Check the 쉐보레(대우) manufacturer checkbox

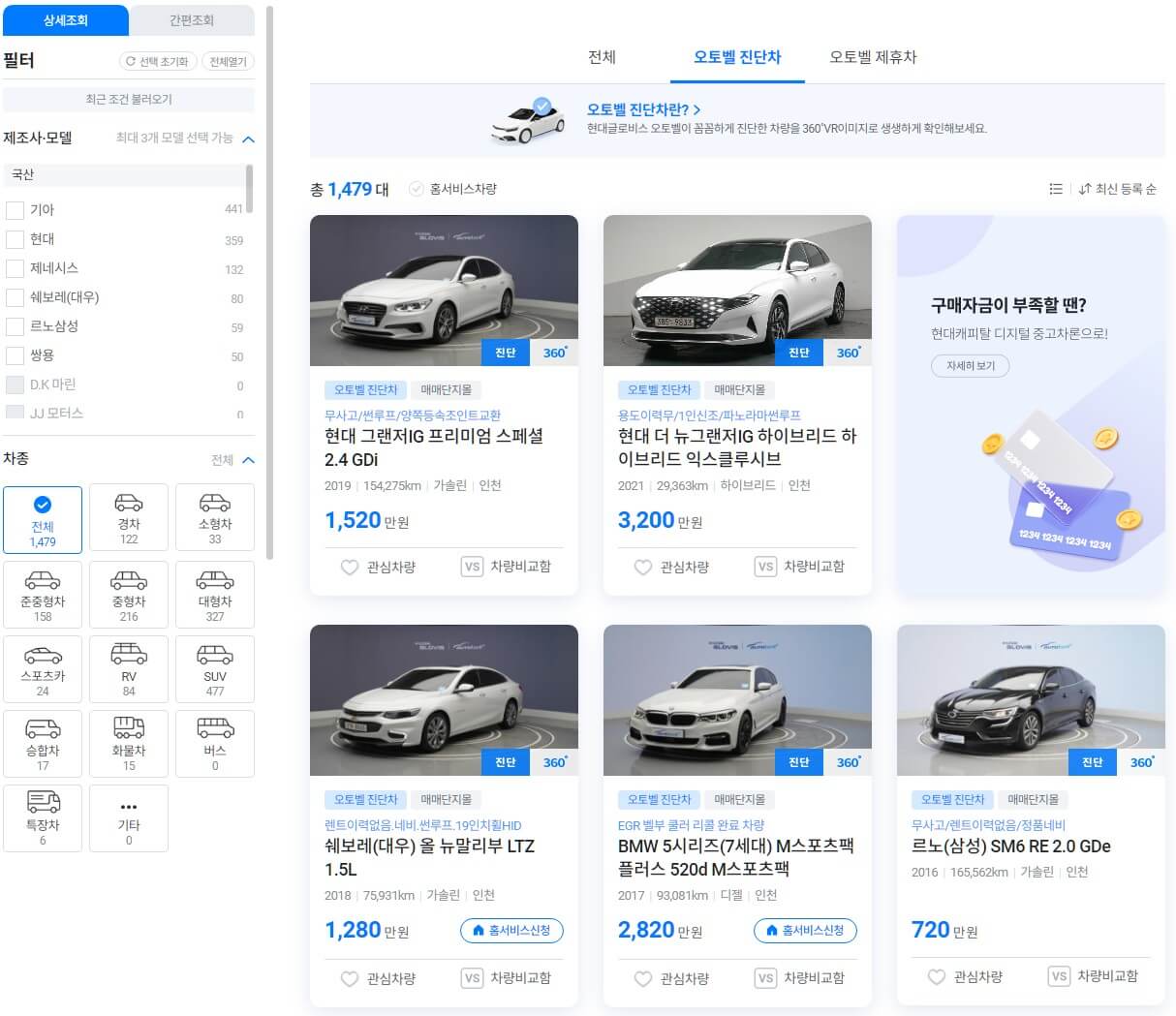(x=15, y=297)
